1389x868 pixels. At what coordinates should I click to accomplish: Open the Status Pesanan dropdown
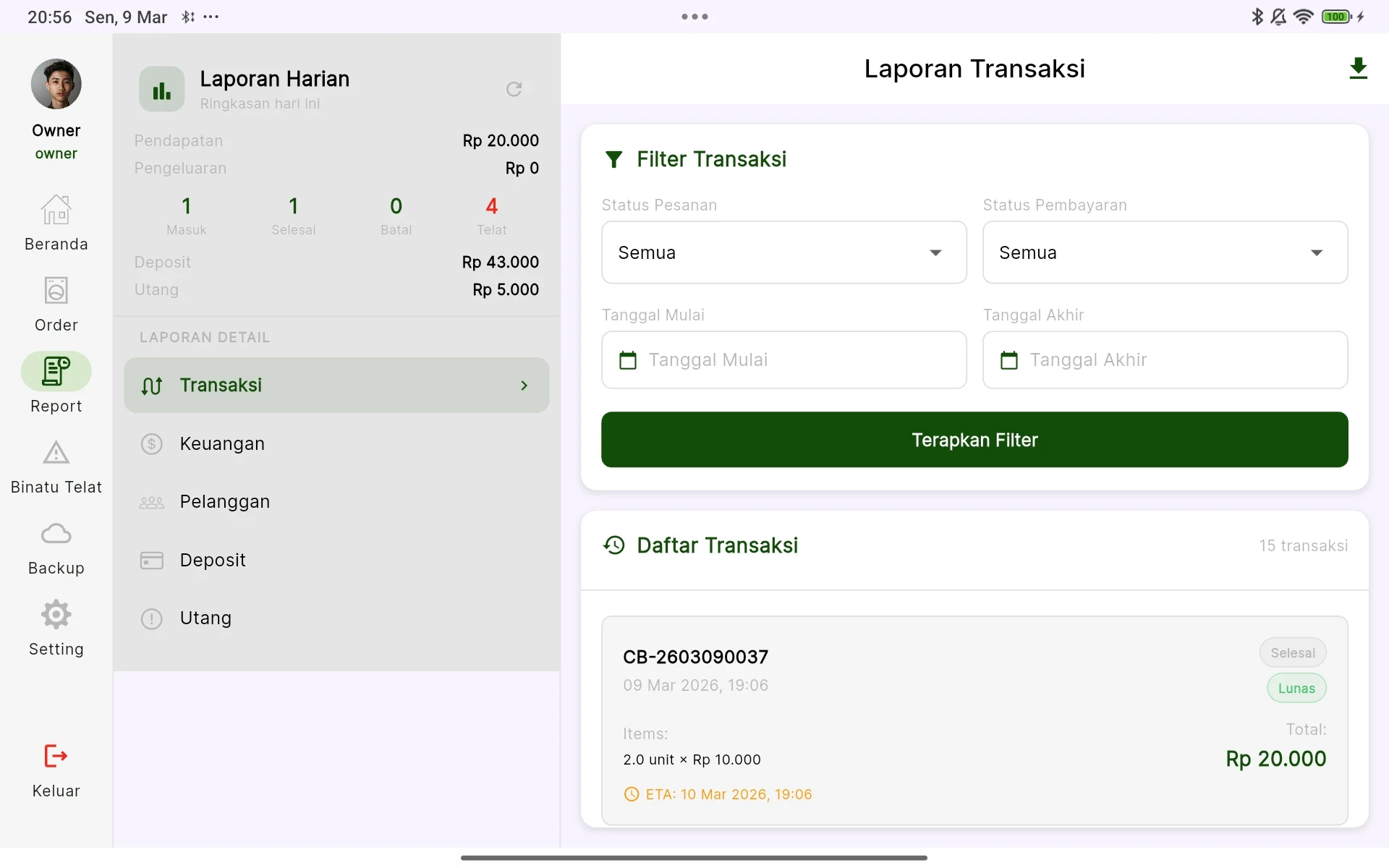(783, 252)
